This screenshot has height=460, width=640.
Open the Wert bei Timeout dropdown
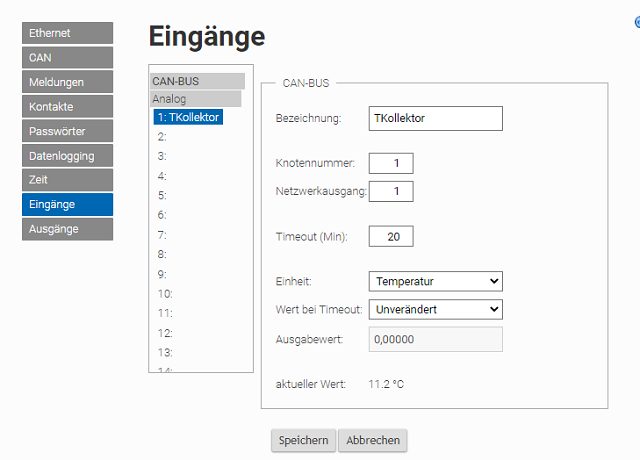(436, 309)
